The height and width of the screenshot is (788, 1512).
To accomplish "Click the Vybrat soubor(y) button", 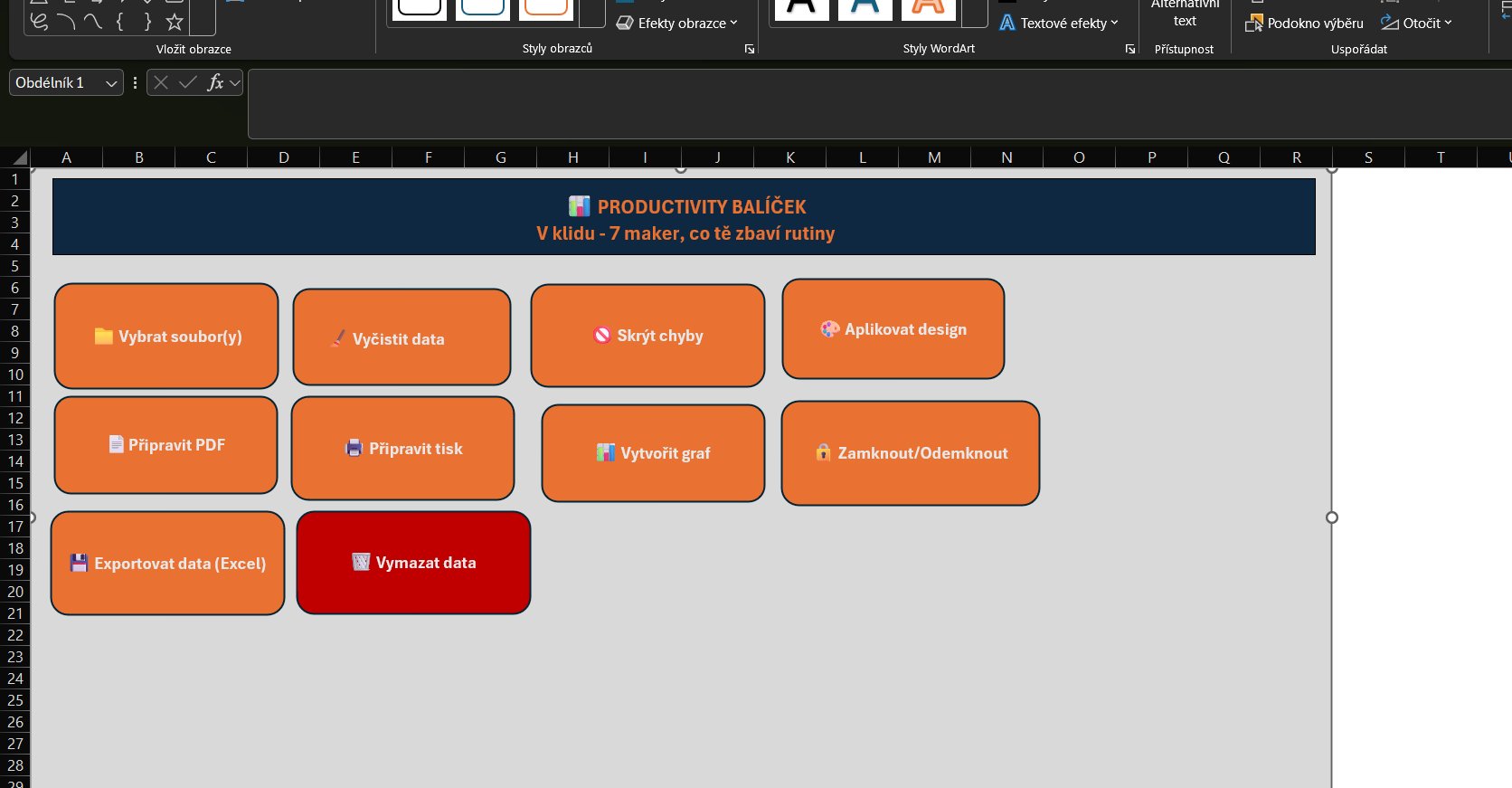I will click(166, 336).
